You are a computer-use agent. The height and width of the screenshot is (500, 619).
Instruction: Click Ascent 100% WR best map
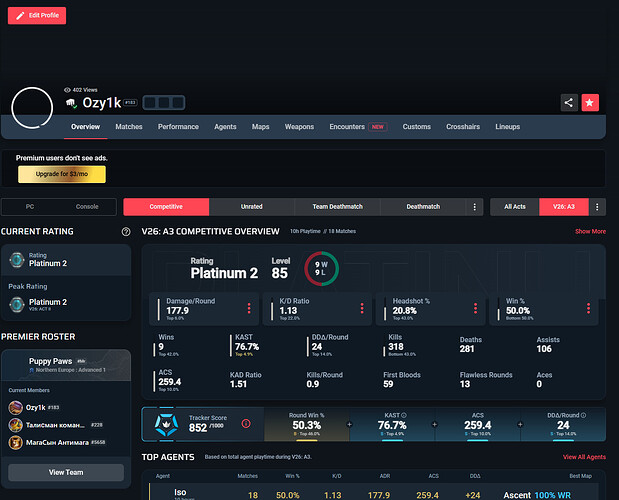coord(537,495)
